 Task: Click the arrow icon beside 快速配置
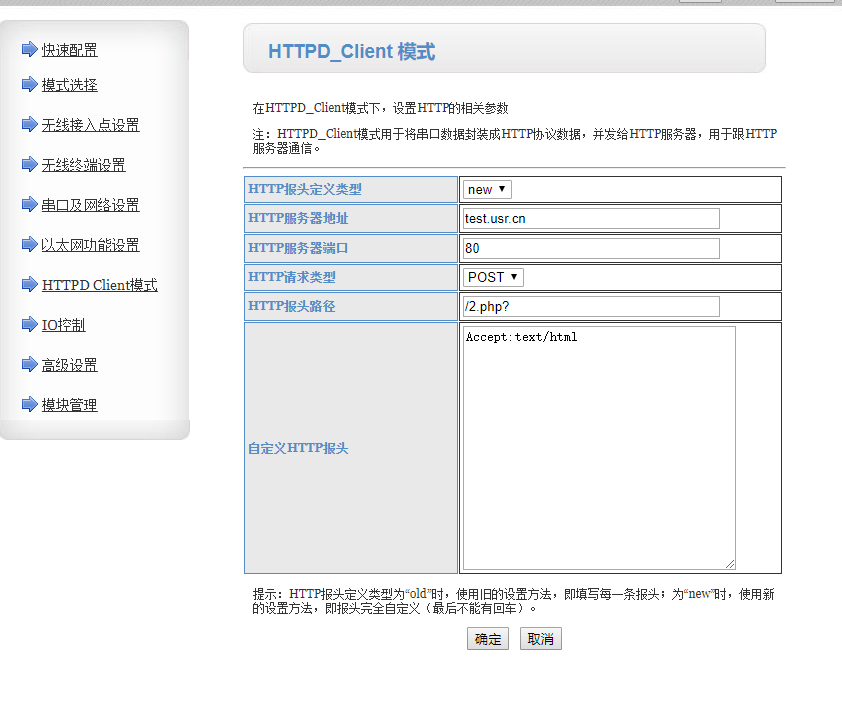coord(29,49)
